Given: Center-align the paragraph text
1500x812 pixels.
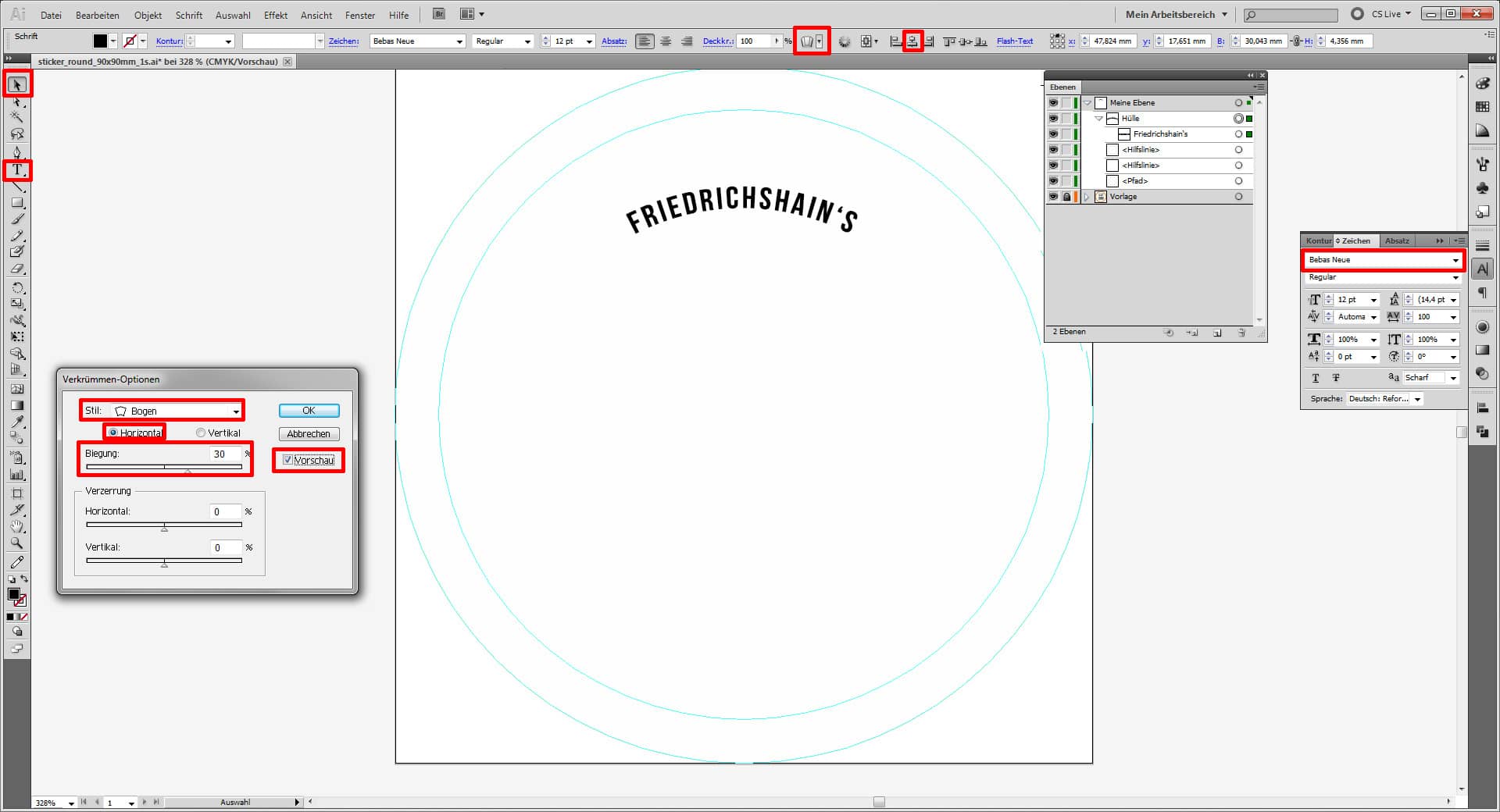Looking at the screenshot, I should pyautogui.click(x=666, y=41).
